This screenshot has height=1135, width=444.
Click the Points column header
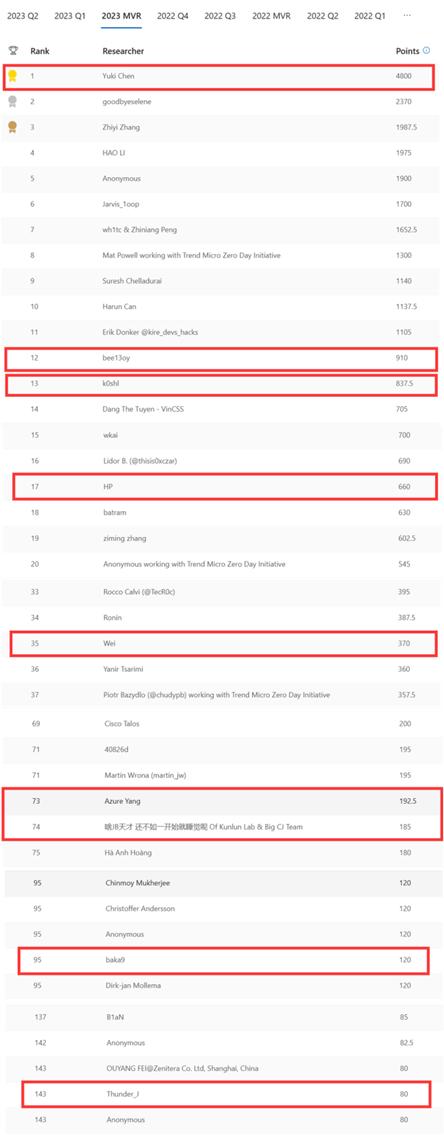pyautogui.click(x=407, y=51)
